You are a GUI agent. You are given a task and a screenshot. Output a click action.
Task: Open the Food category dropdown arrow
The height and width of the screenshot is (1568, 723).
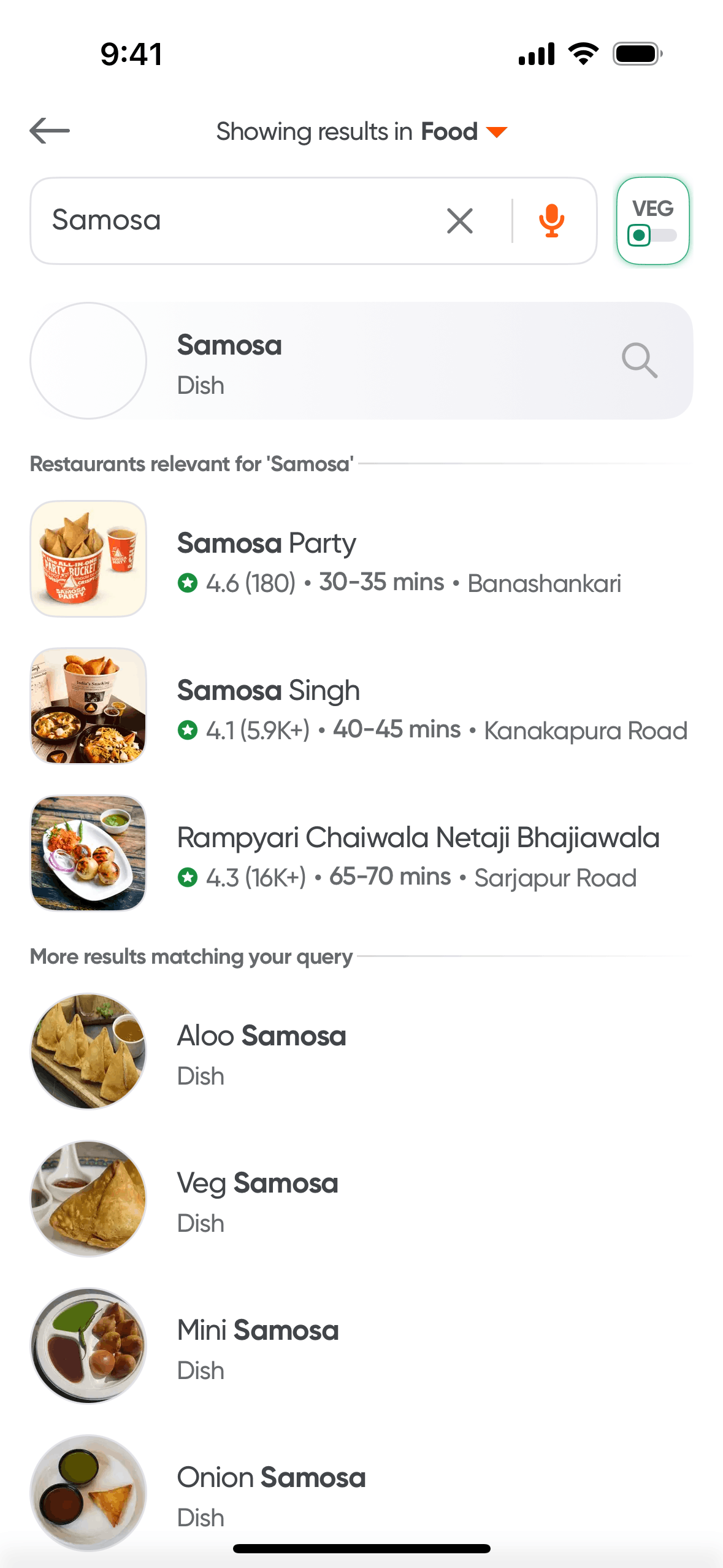497,132
